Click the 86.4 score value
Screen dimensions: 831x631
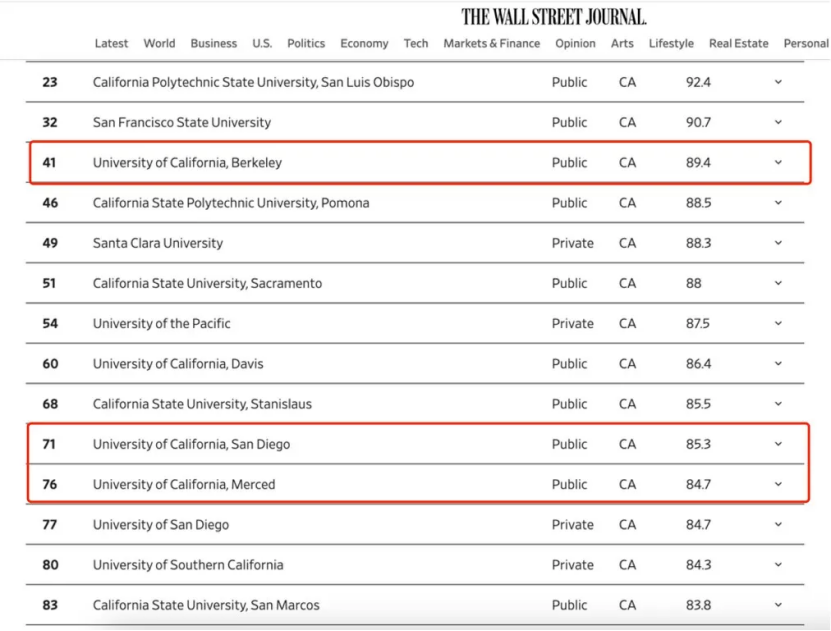(698, 365)
